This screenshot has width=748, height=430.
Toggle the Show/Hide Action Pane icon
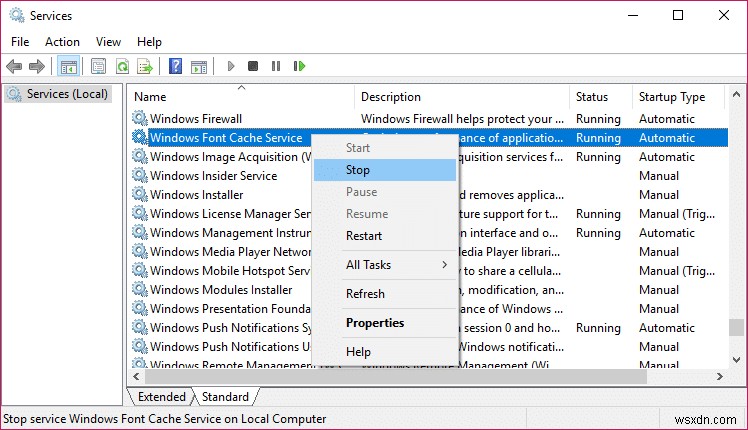(x=199, y=66)
